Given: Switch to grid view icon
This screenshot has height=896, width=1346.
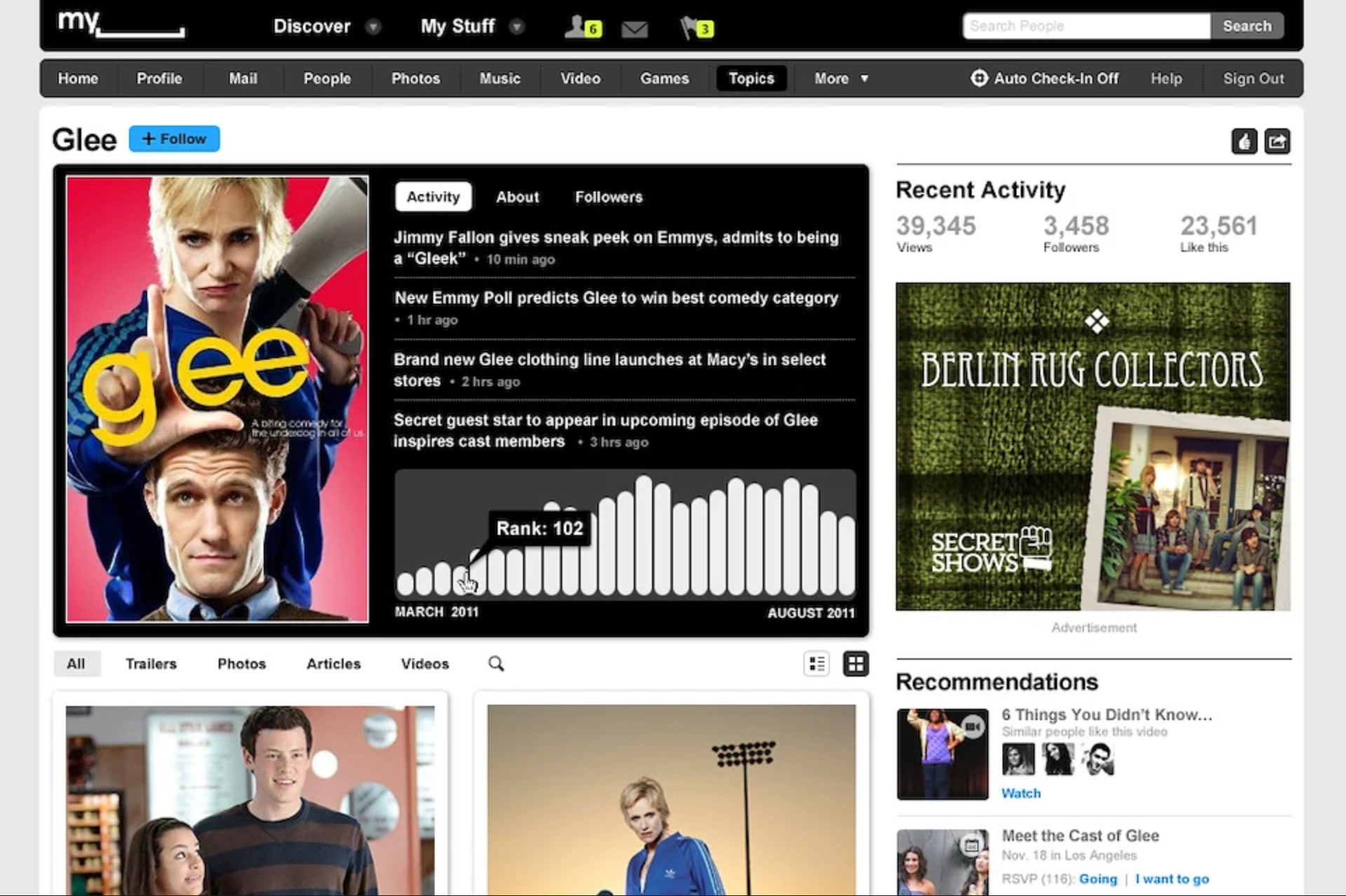Looking at the screenshot, I should [856, 664].
